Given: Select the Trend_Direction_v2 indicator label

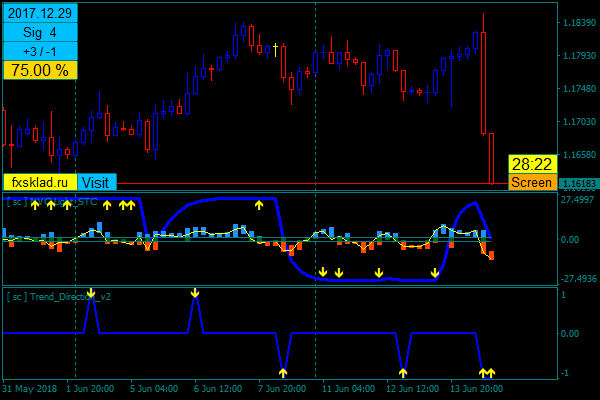Looking at the screenshot, I should pyautogui.click(x=59, y=297).
